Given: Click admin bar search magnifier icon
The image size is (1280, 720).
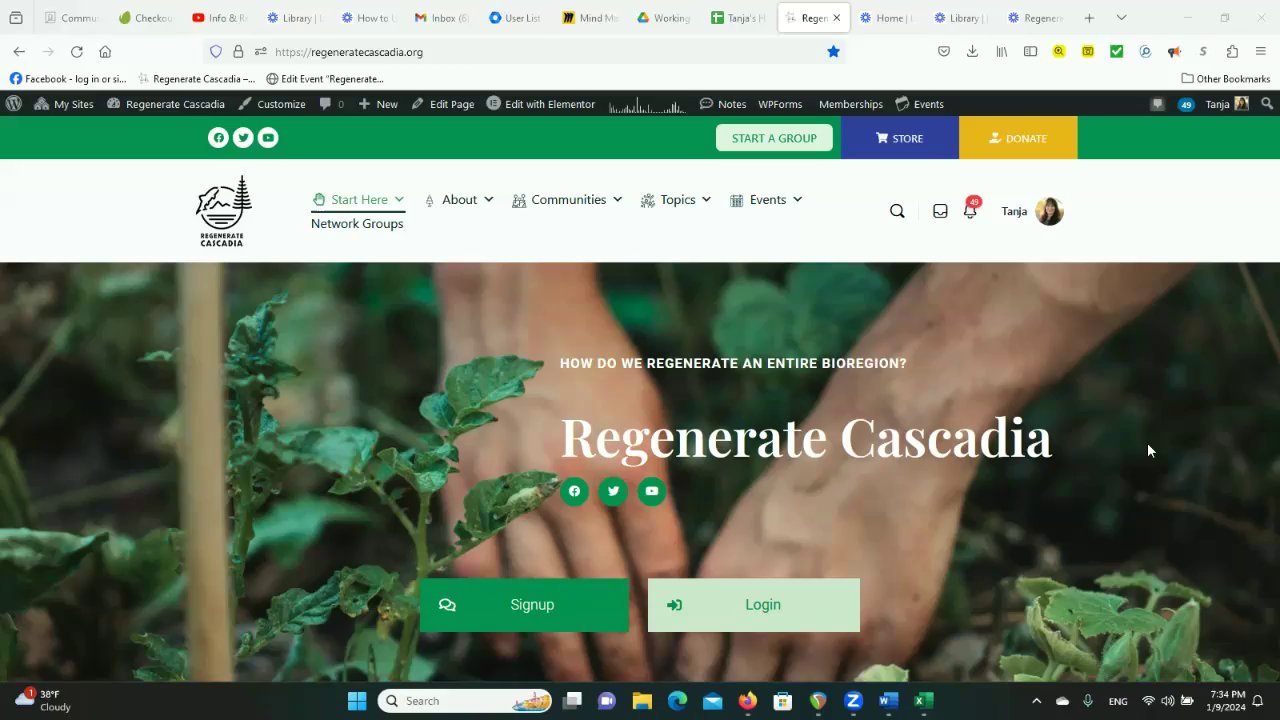Looking at the screenshot, I should [1267, 104].
